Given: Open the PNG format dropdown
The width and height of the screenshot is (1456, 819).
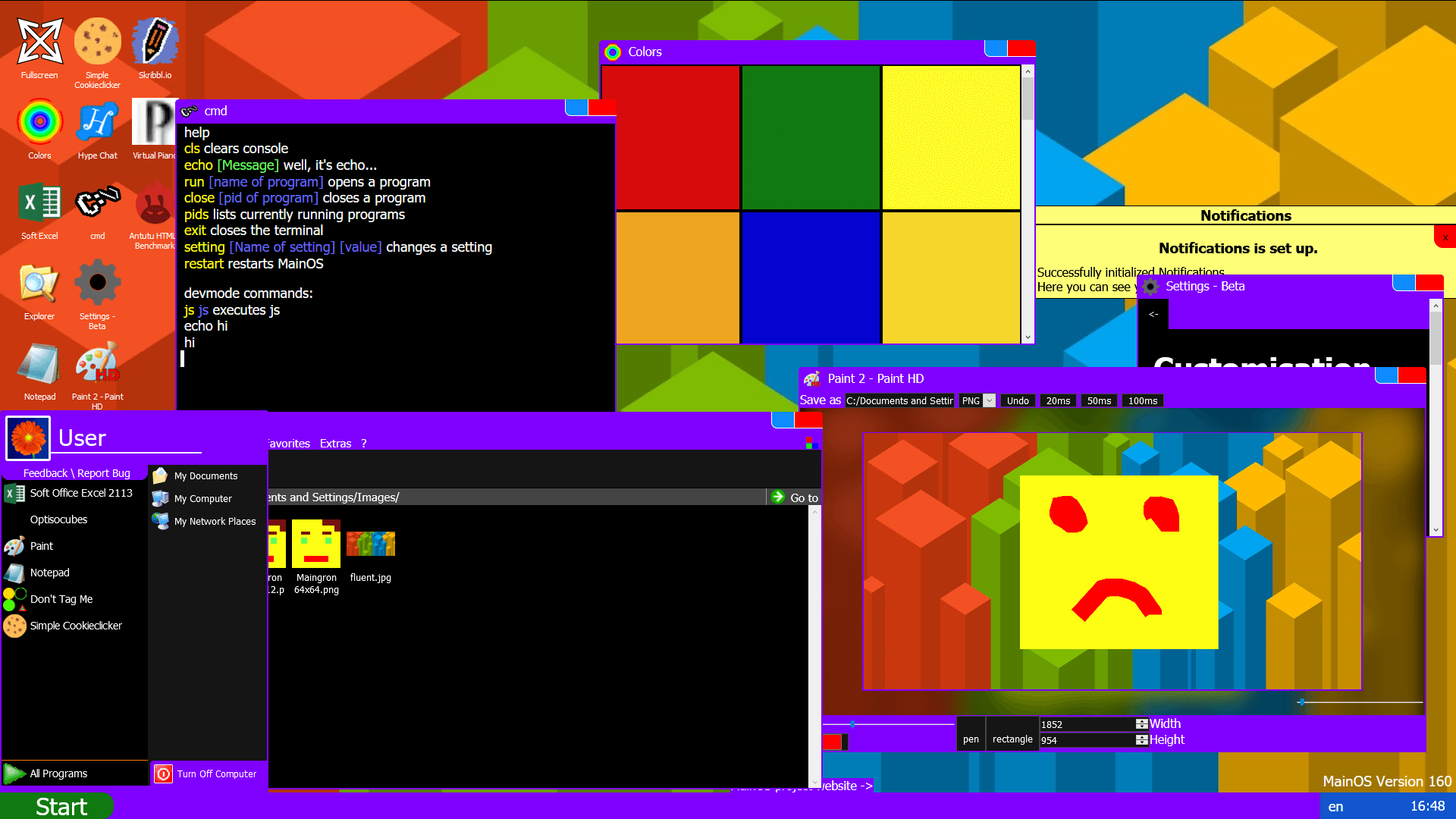Looking at the screenshot, I should click(x=989, y=401).
